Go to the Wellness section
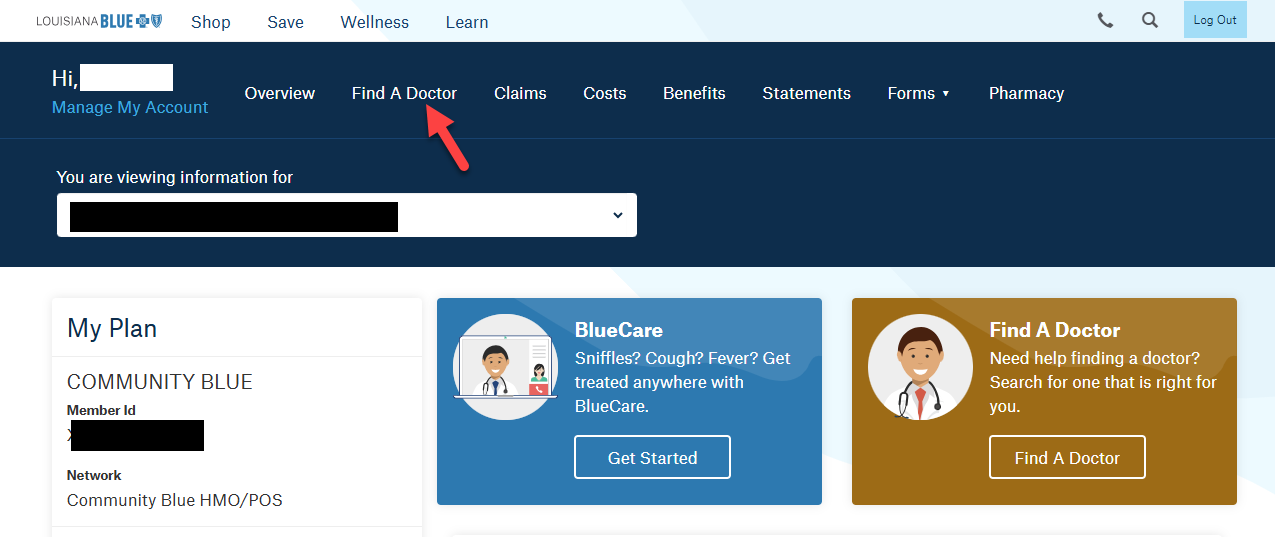1275x537 pixels. coord(374,22)
